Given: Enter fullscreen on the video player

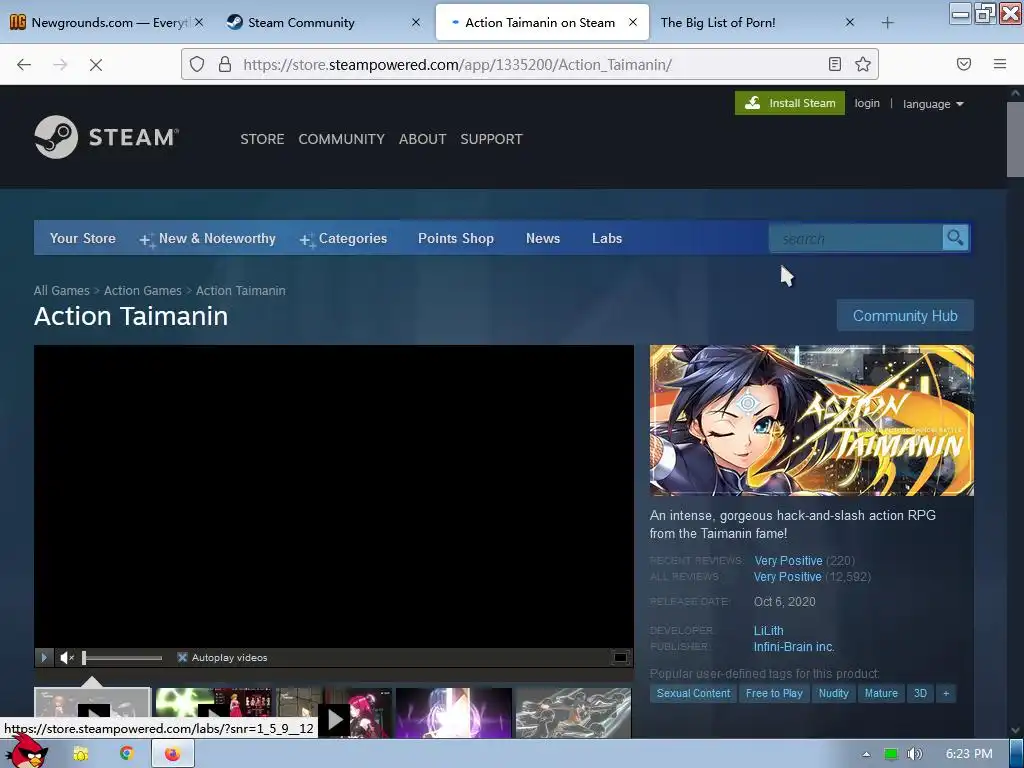Looking at the screenshot, I should [620, 658].
